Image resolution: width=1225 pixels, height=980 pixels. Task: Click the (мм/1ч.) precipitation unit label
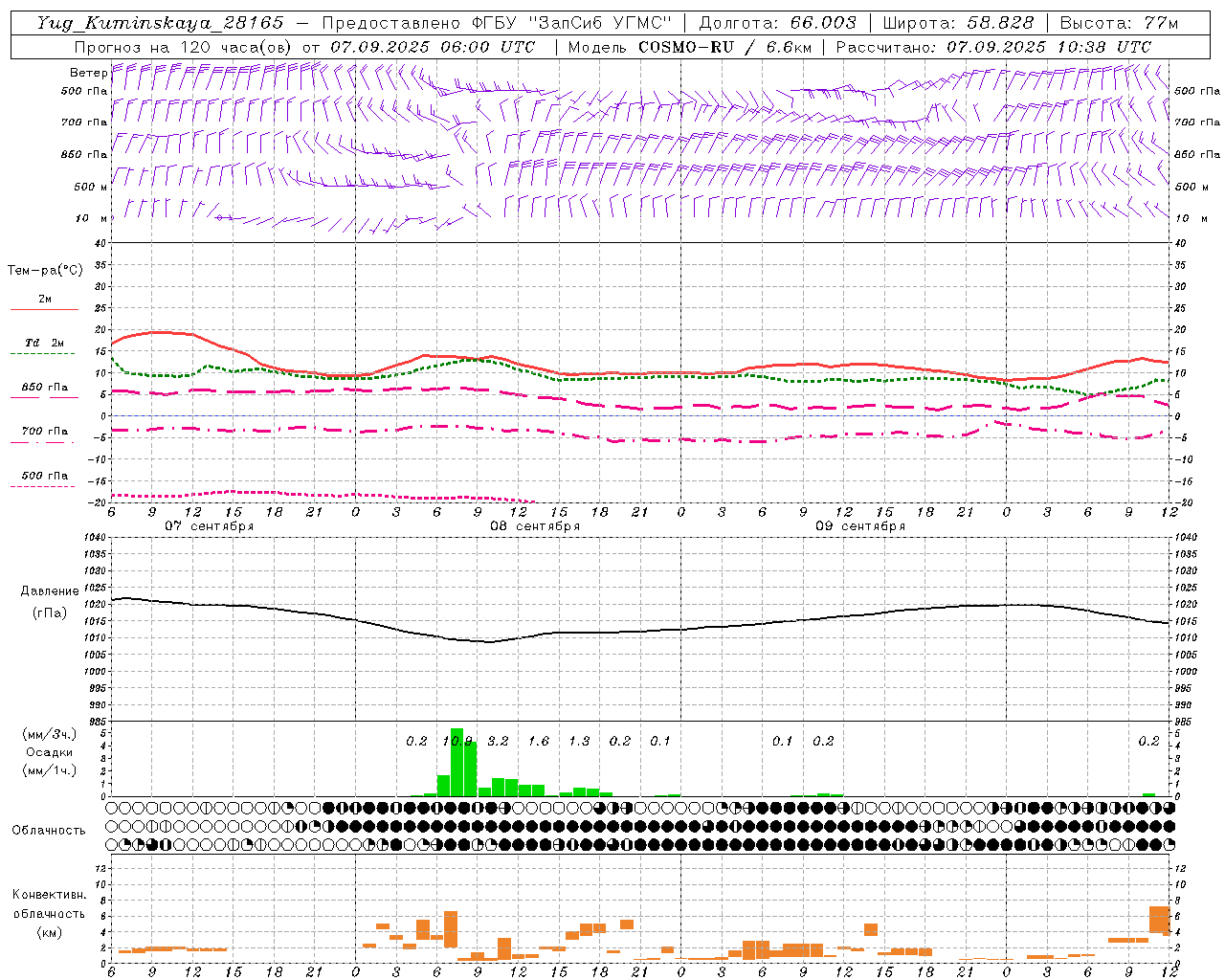50,770
